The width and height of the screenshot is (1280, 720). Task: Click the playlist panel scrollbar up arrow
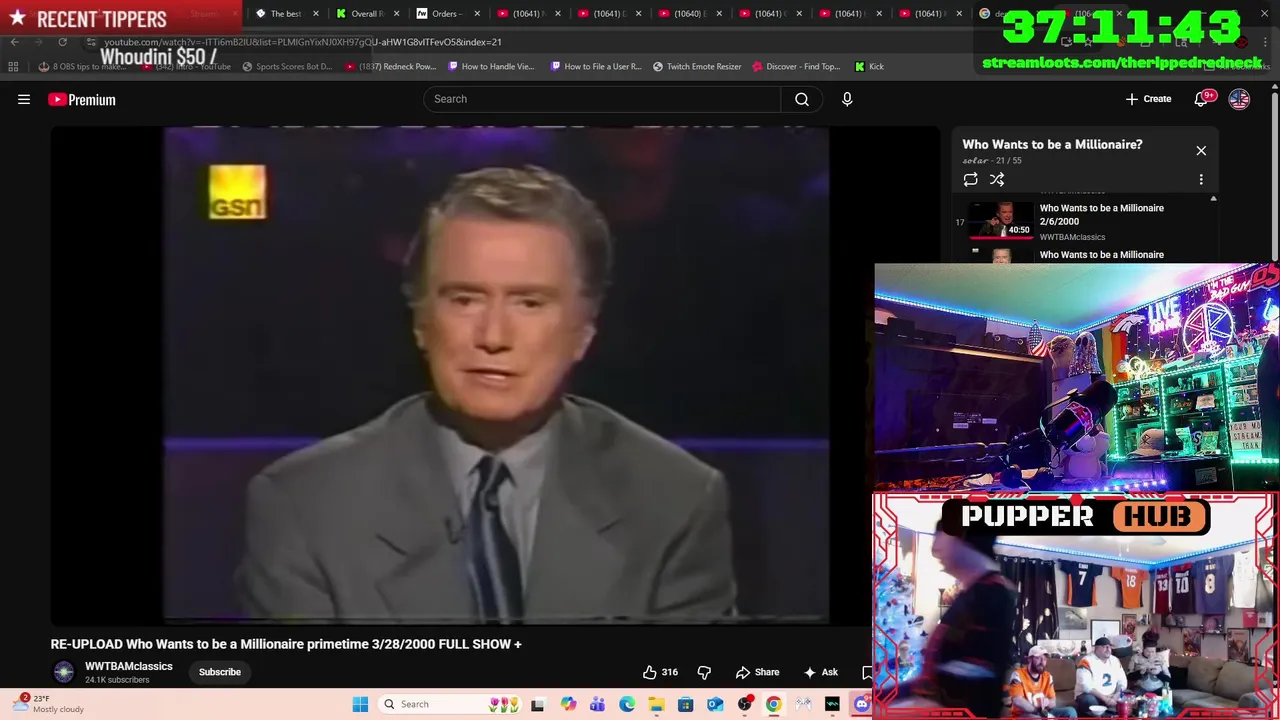[1213, 199]
